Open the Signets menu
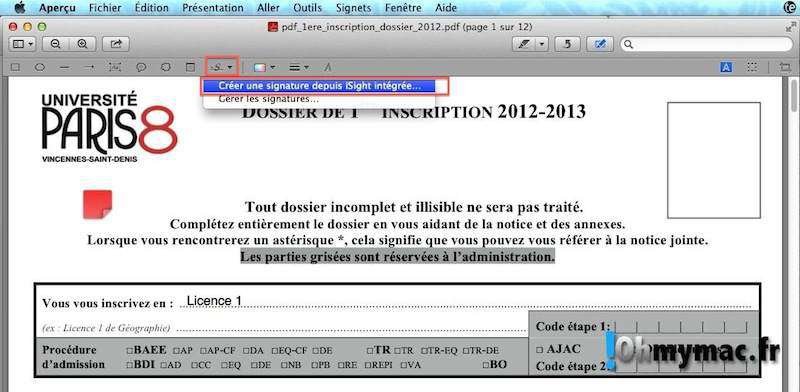This screenshot has height=392, width=800. pyautogui.click(x=353, y=8)
